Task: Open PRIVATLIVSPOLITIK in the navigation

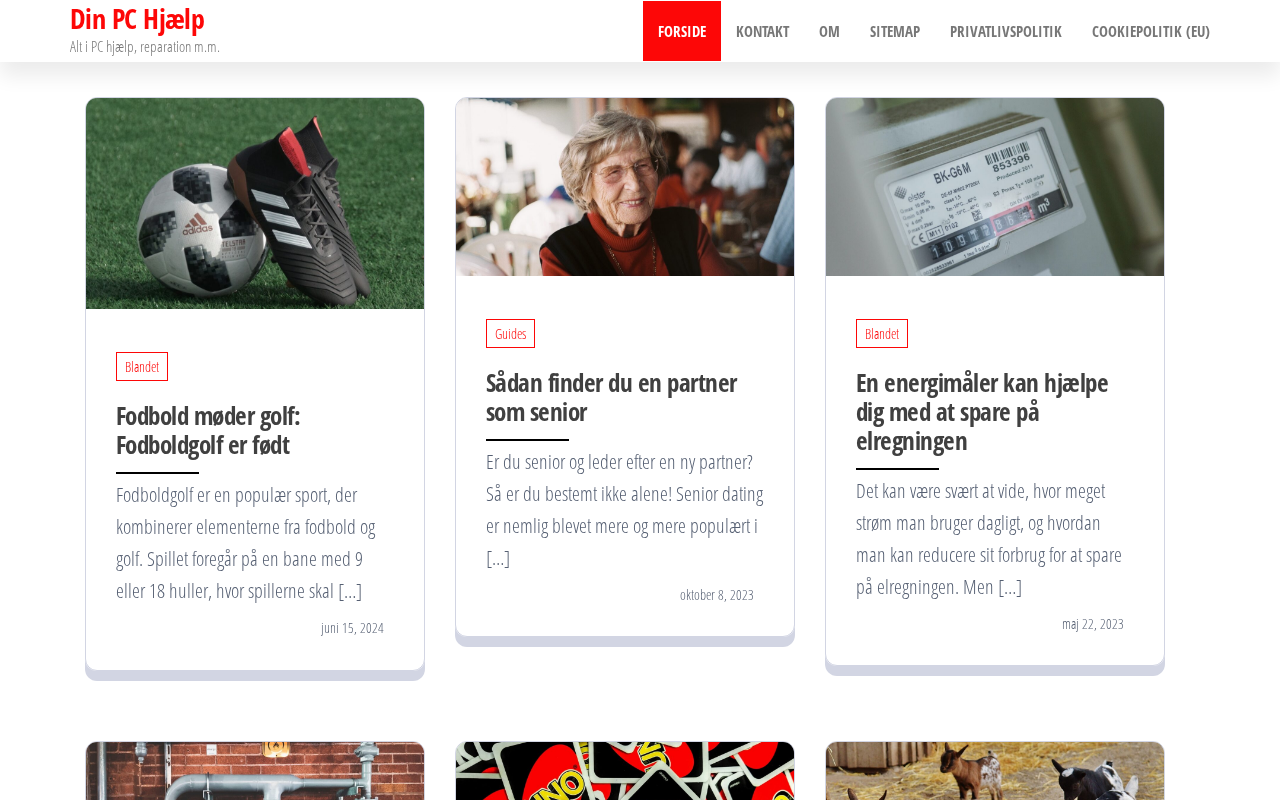Action: (x=1006, y=31)
